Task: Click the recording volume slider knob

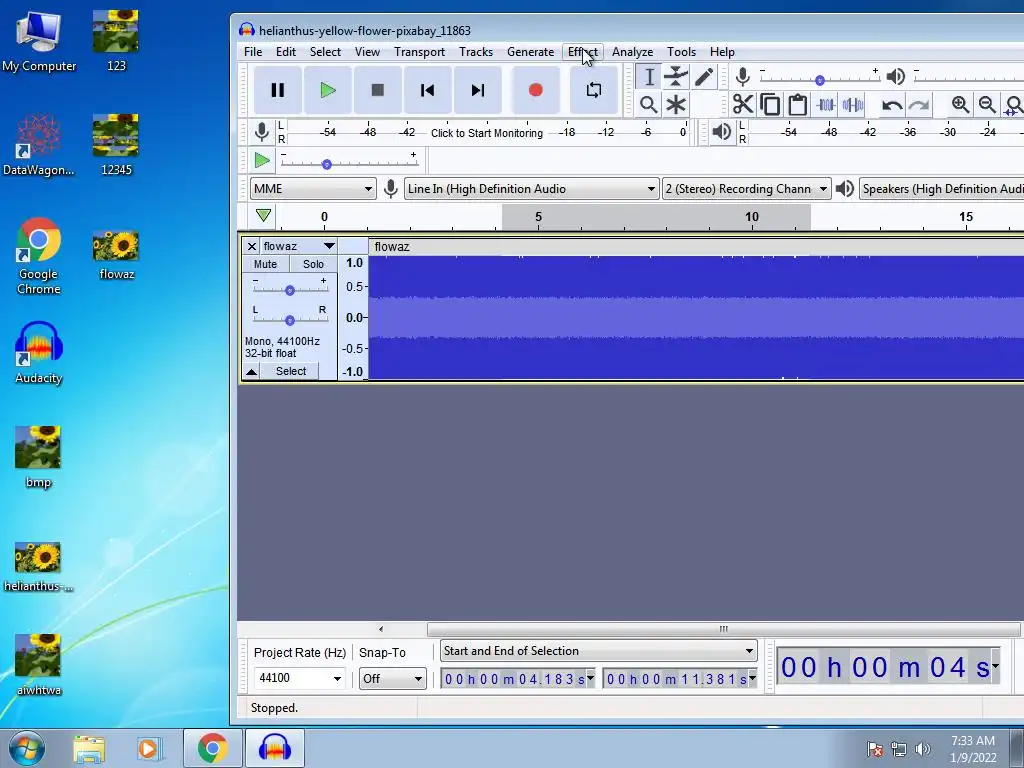Action: tap(820, 80)
